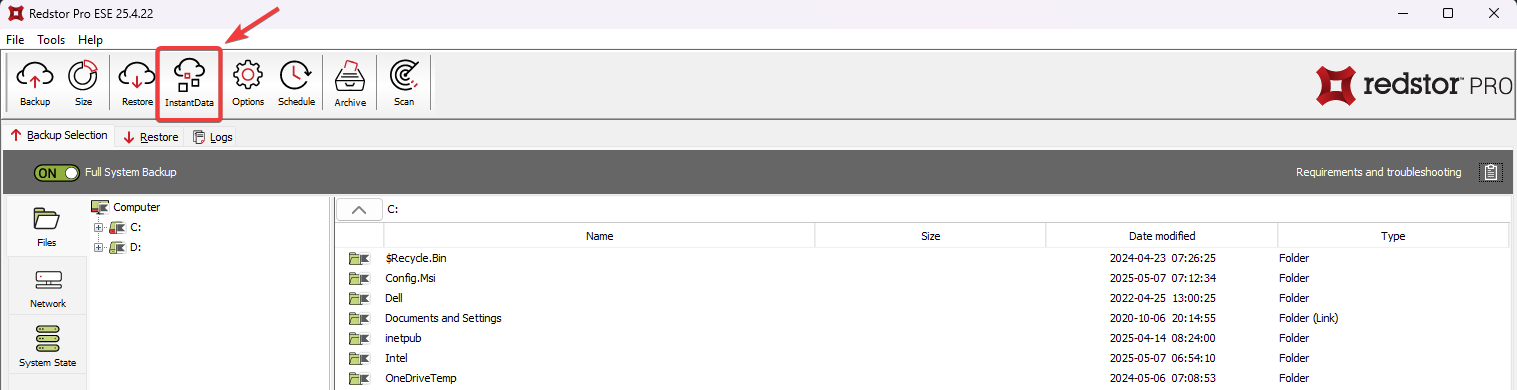Expand the D: drive tree node
Image resolution: width=1517 pixels, height=390 pixels.
tap(98, 247)
